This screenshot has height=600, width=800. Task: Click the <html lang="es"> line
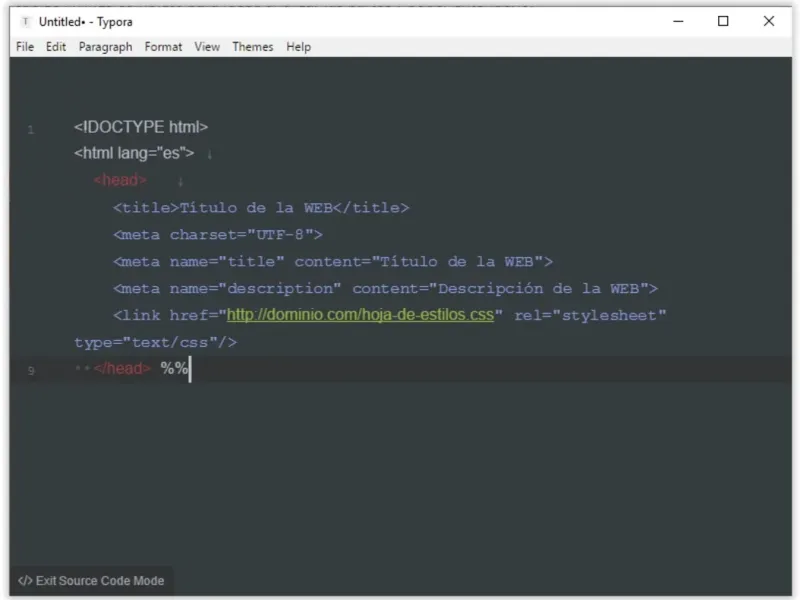(134, 153)
